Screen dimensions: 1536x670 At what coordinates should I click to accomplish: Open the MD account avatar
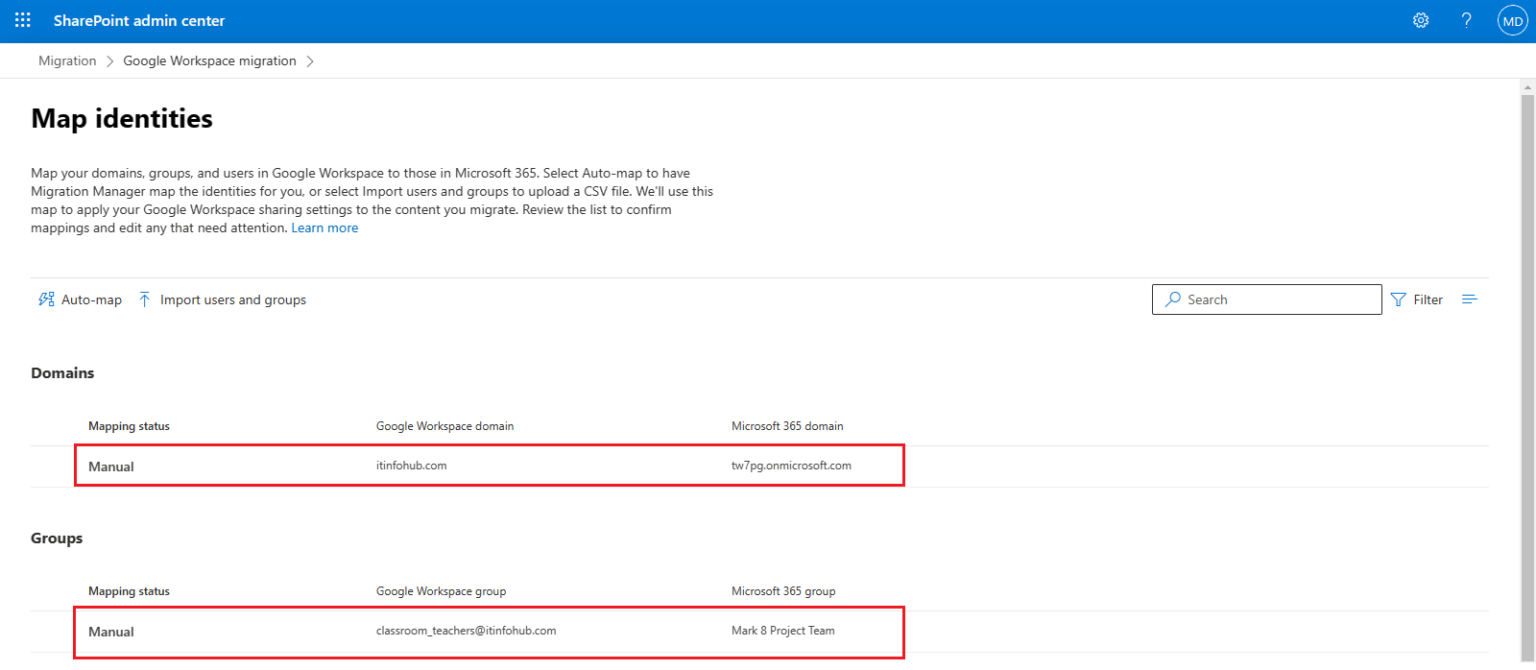[x=1512, y=19]
